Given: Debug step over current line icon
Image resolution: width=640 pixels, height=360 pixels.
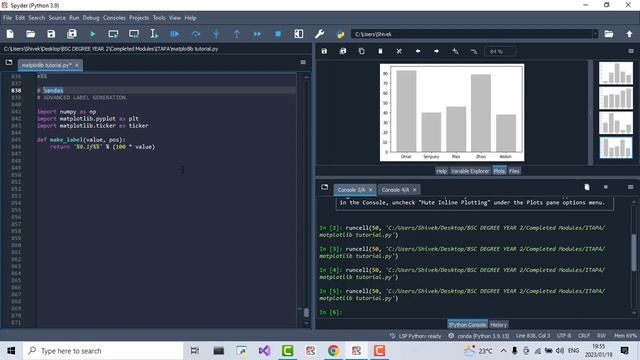Looking at the screenshot, I should pyautogui.click(x=196, y=34).
